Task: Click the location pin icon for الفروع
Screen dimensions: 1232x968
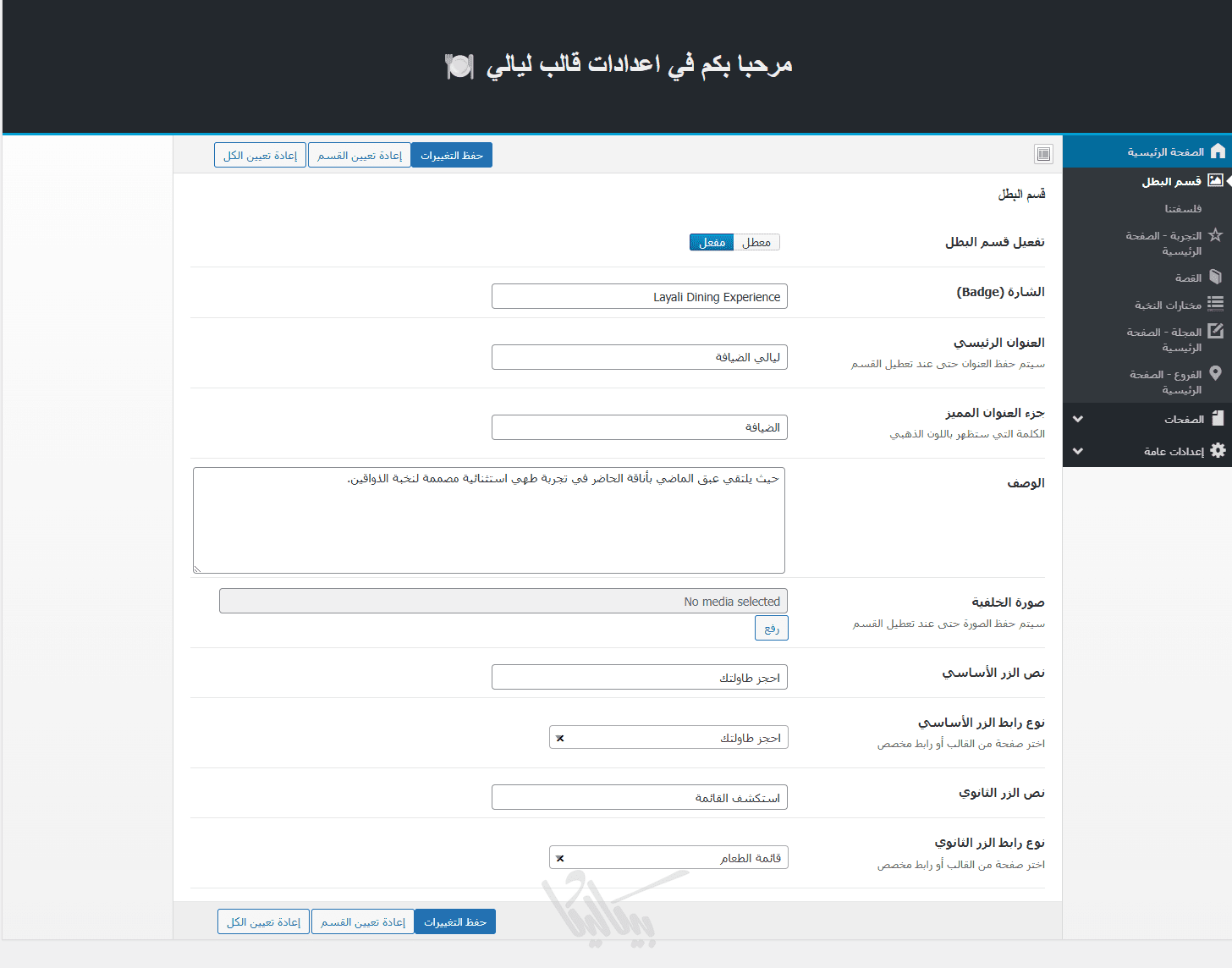Action: pyautogui.click(x=1215, y=373)
